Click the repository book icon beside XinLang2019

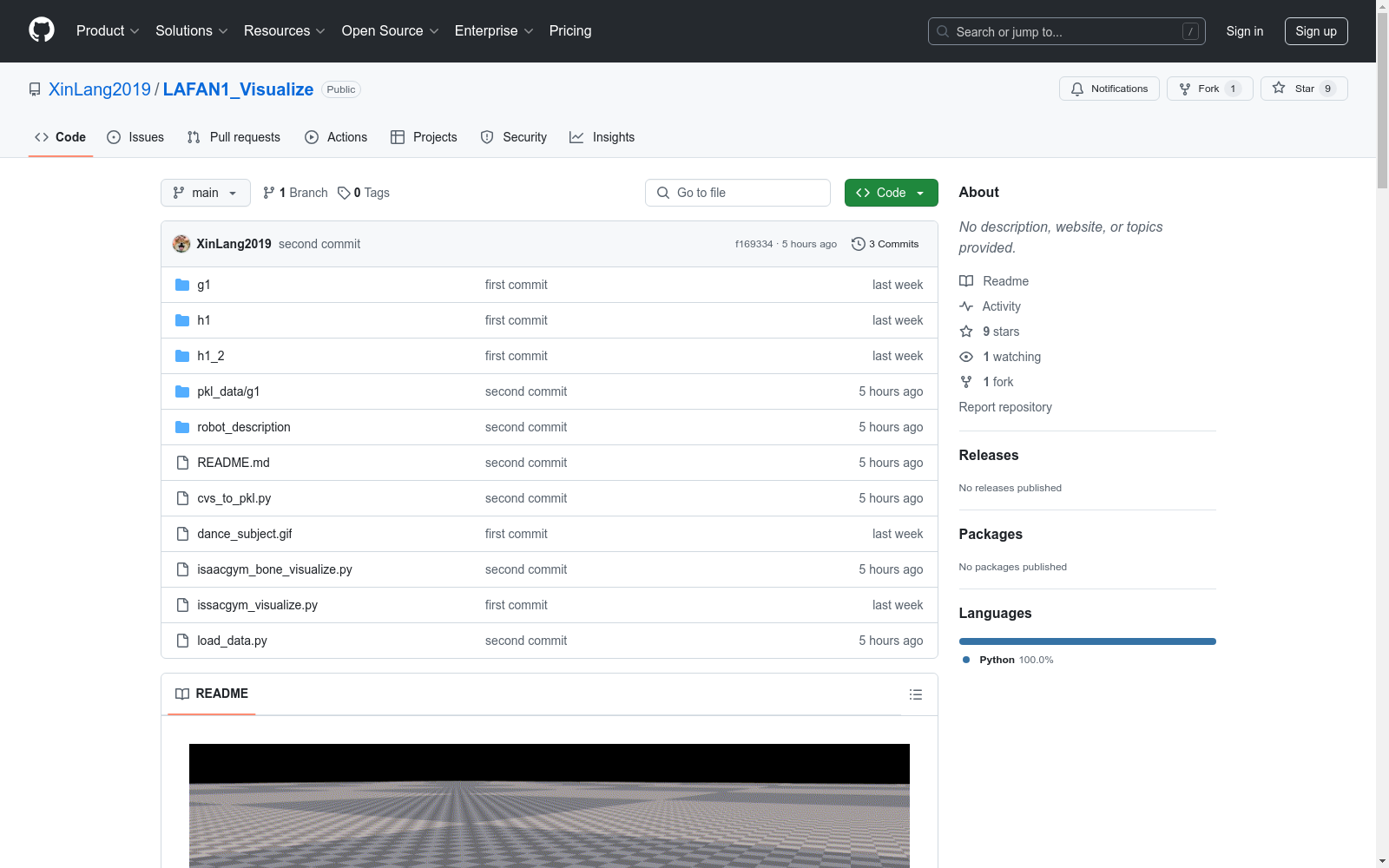(x=35, y=89)
